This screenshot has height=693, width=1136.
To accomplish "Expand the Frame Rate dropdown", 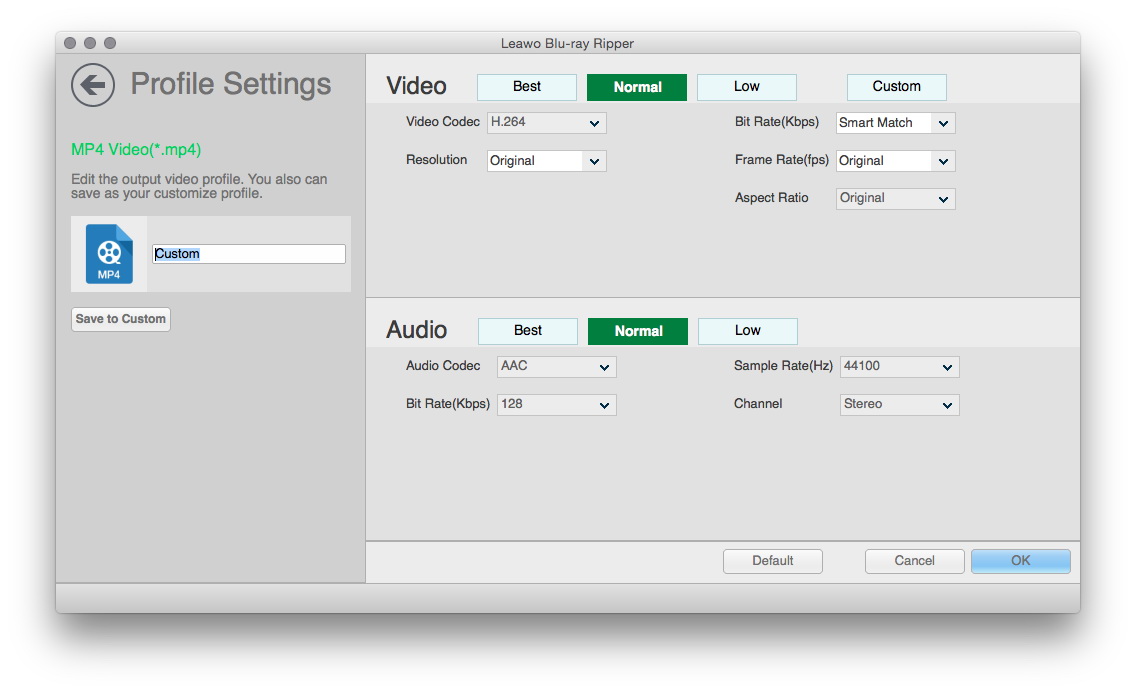I will coord(895,161).
